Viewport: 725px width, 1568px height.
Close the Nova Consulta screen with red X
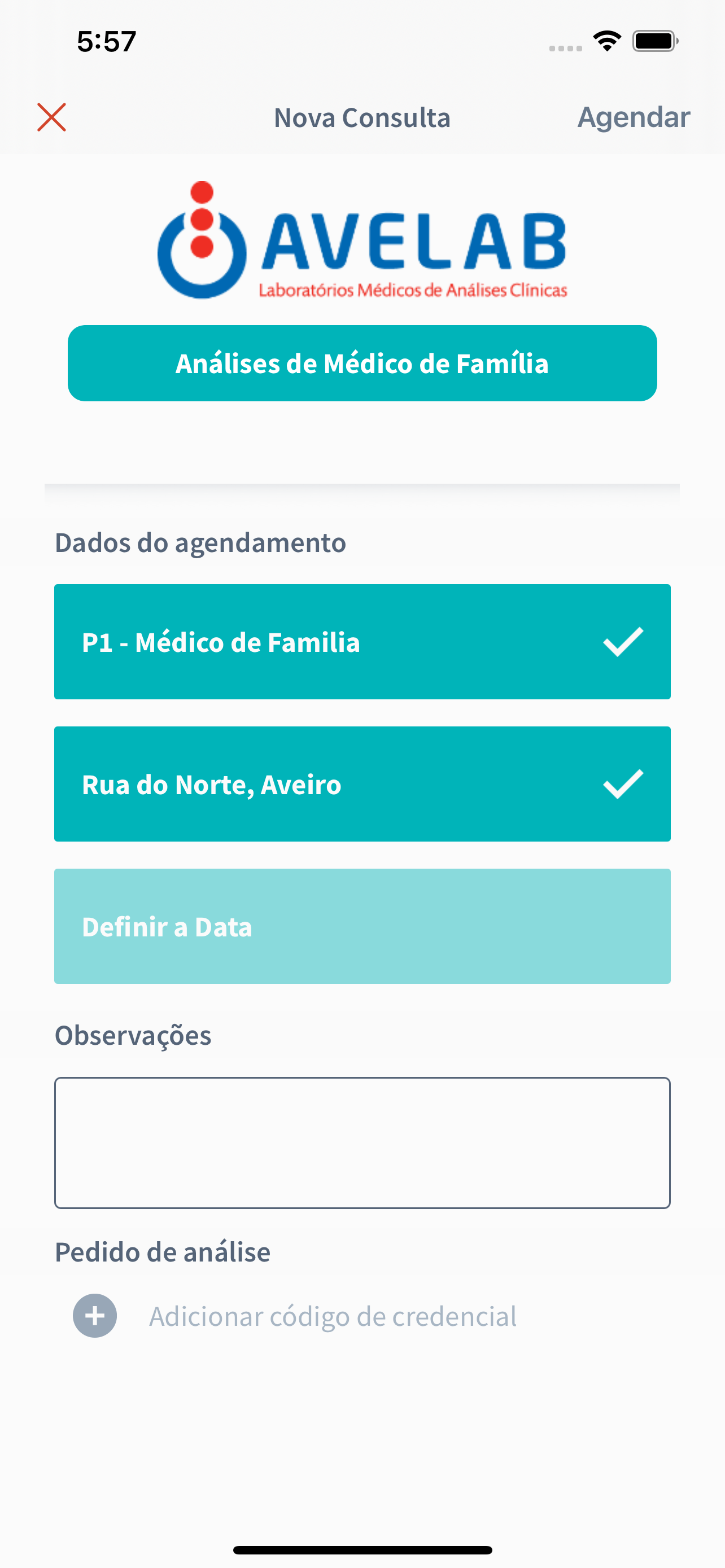[52, 117]
